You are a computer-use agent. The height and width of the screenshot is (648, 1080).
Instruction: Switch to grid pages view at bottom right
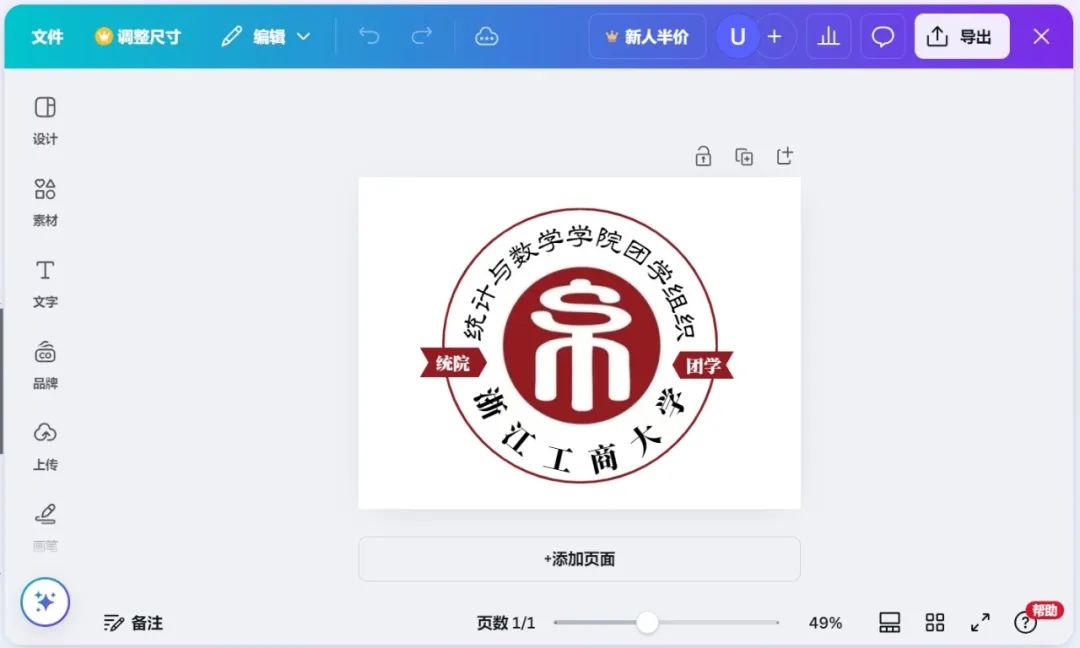(934, 622)
